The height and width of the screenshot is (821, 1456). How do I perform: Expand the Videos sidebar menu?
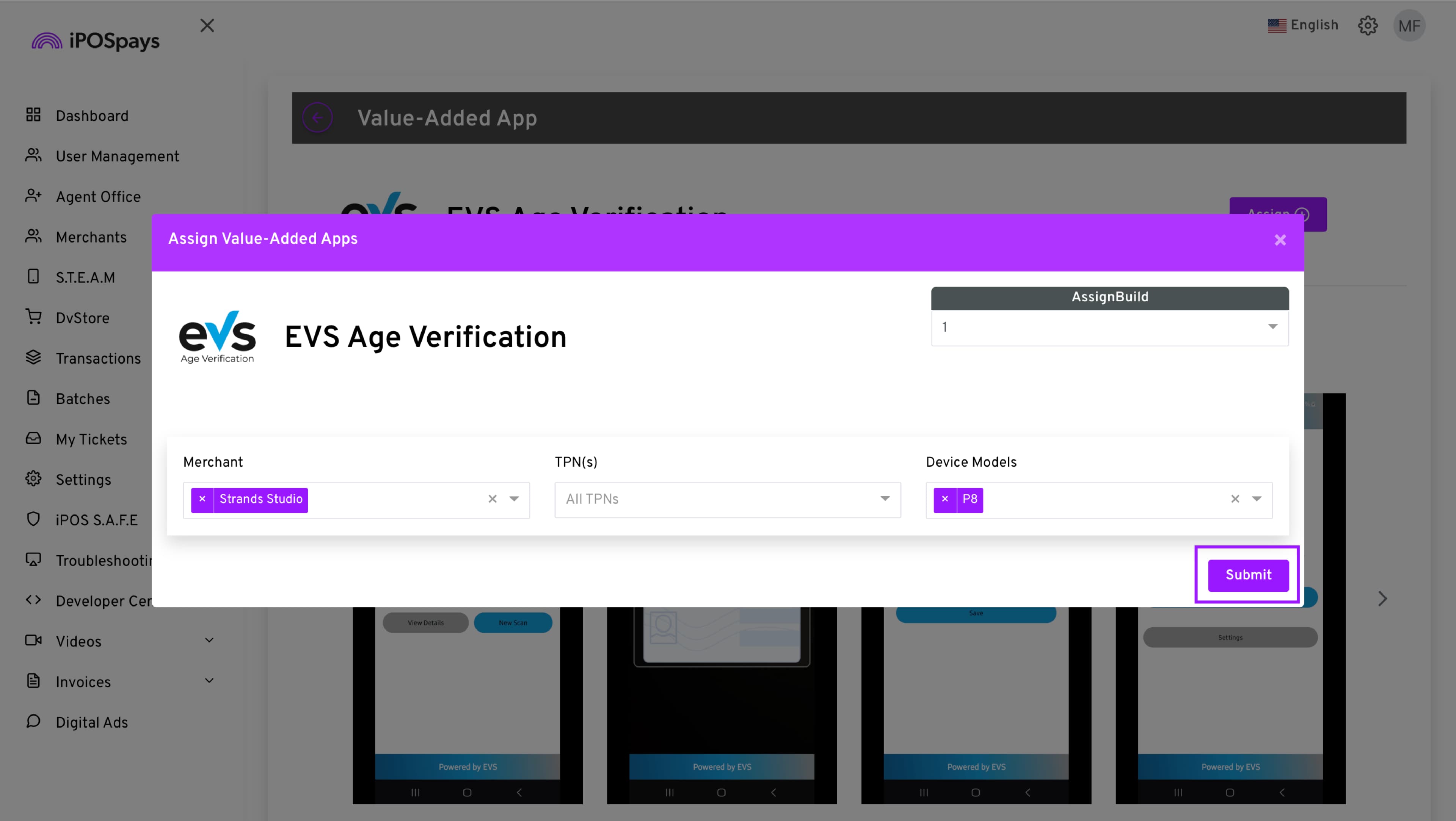click(x=209, y=640)
